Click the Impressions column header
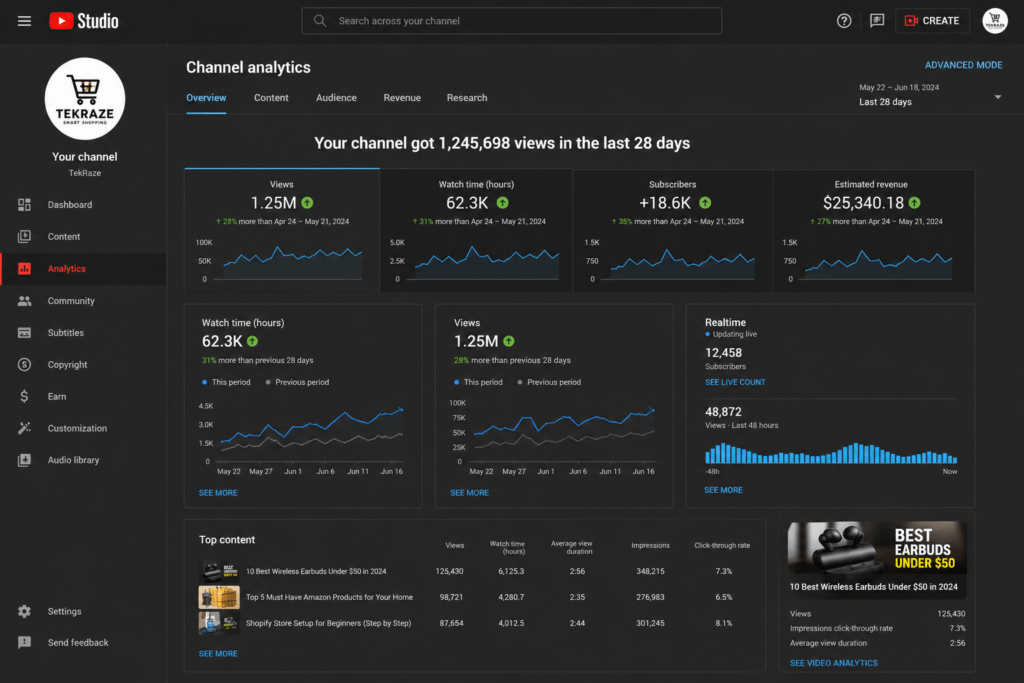Image resolution: width=1024 pixels, height=683 pixels. [x=650, y=546]
